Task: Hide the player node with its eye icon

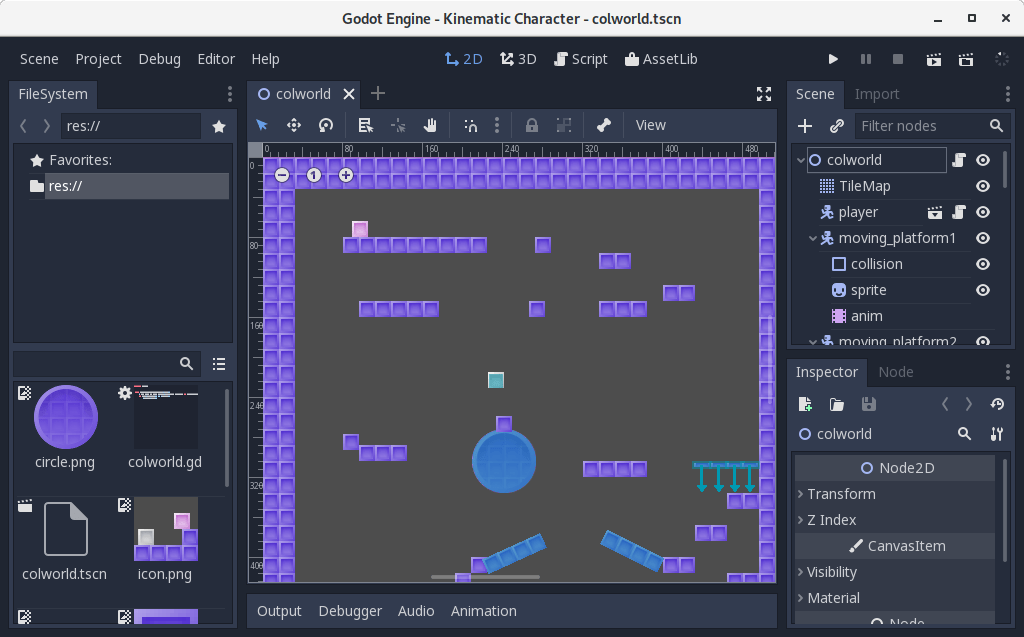Action: (x=981, y=212)
